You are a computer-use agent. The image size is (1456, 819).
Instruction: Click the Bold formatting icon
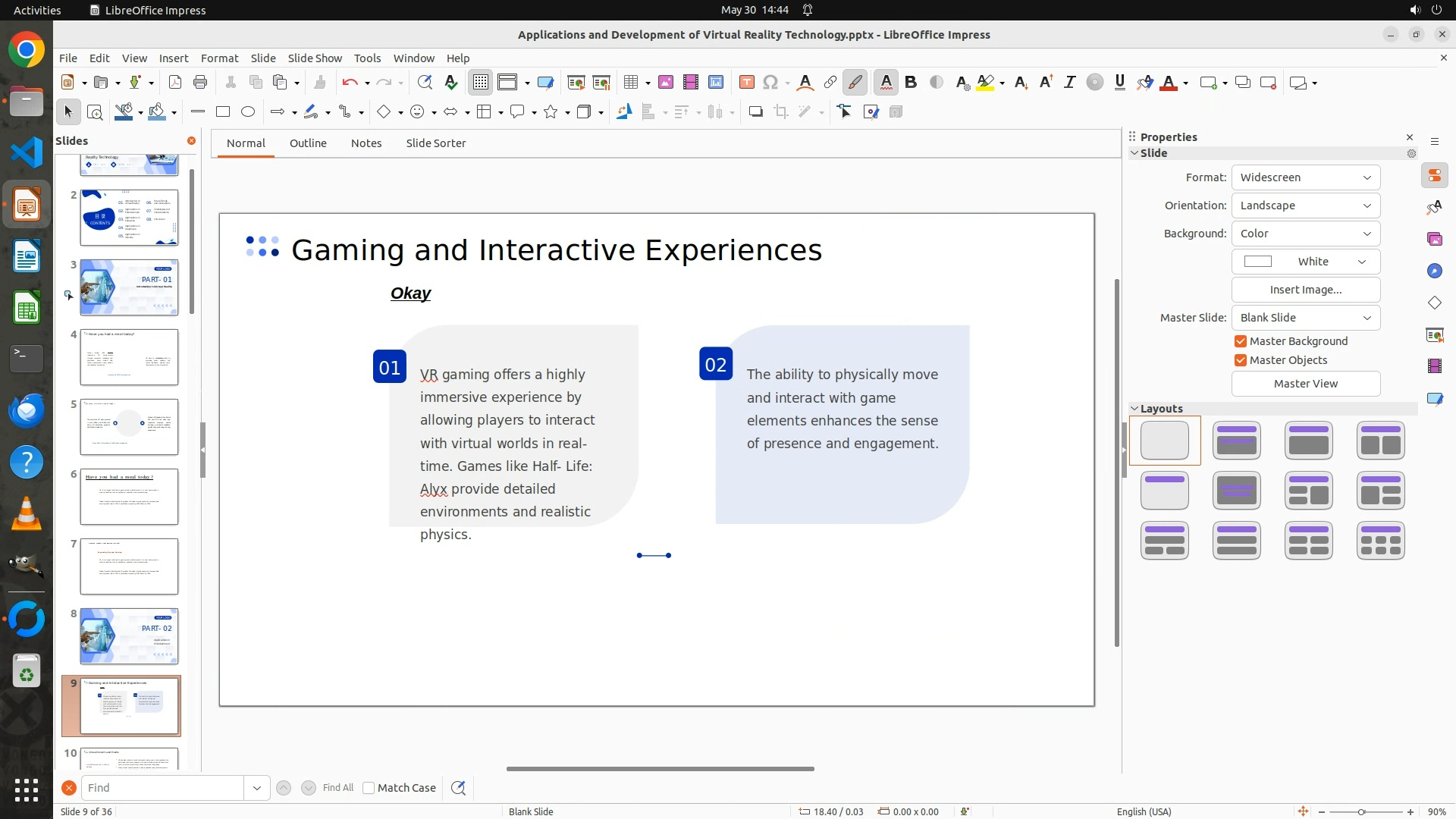(911, 83)
